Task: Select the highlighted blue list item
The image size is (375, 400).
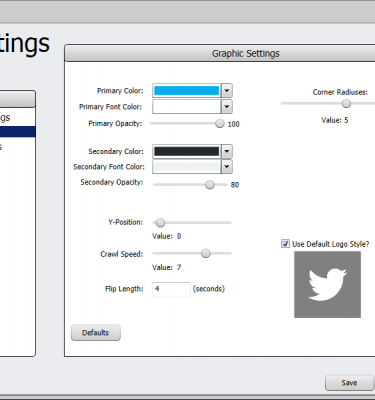Action: tap(17, 132)
